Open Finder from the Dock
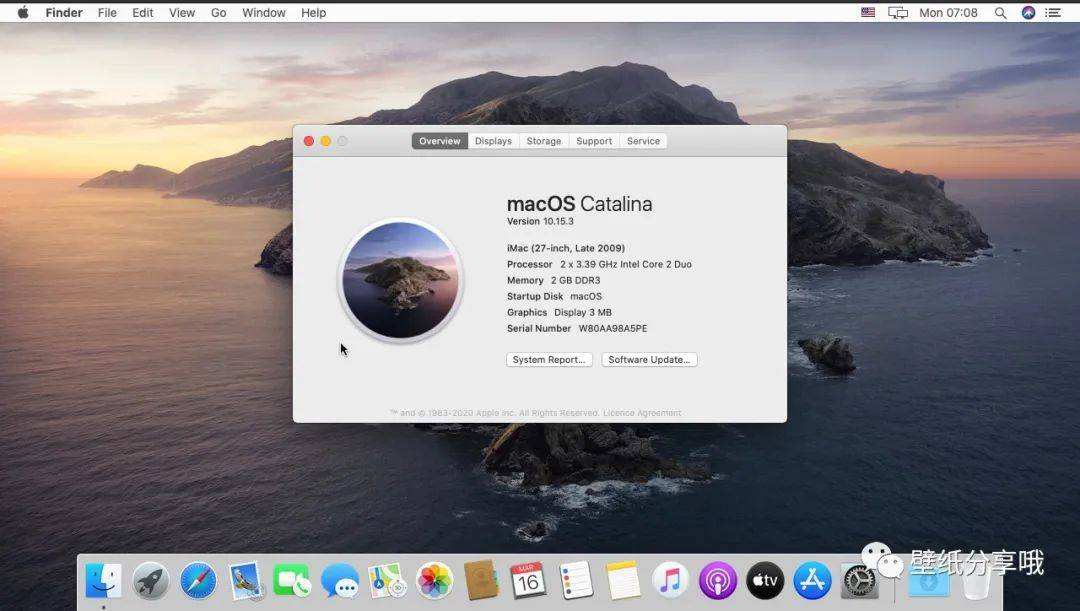Screen dimensions: 1080x611 103,580
